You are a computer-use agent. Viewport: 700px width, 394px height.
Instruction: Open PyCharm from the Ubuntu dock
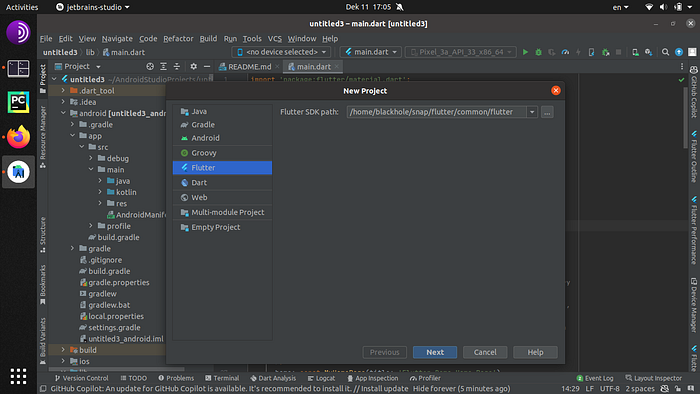click(x=18, y=103)
